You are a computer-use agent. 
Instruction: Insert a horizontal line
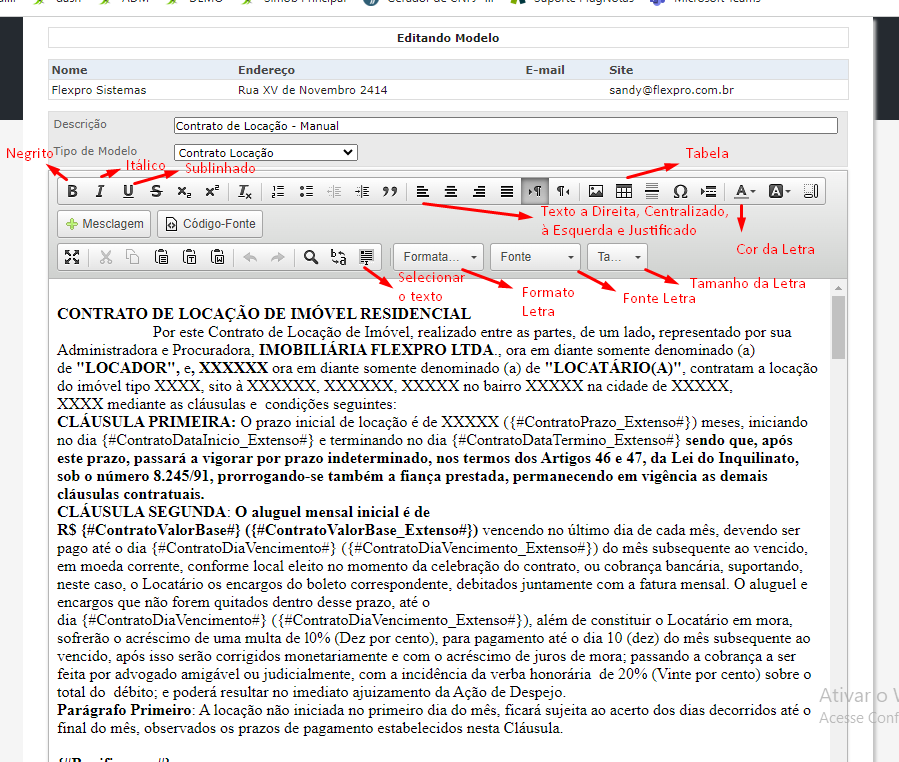click(652, 192)
